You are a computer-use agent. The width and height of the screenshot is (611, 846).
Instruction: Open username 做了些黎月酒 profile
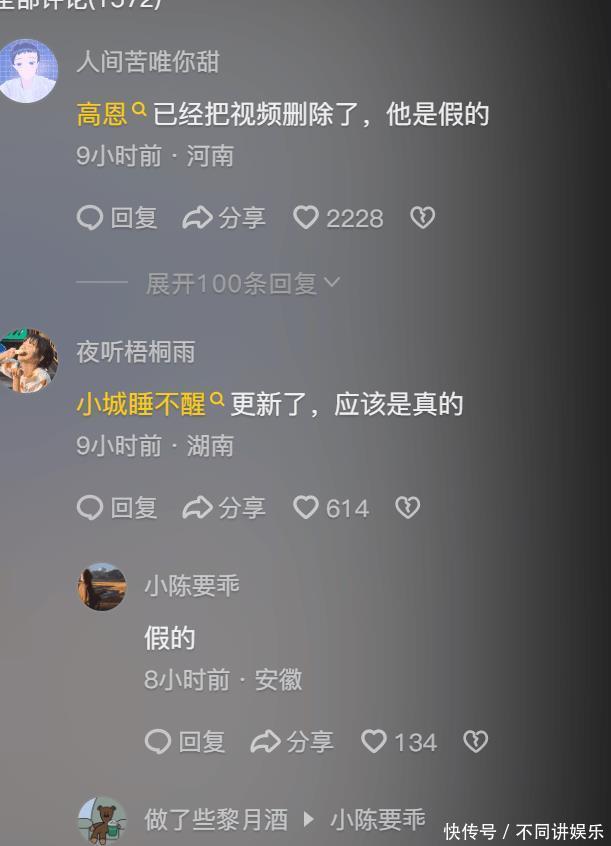click(x=216, y=820)
